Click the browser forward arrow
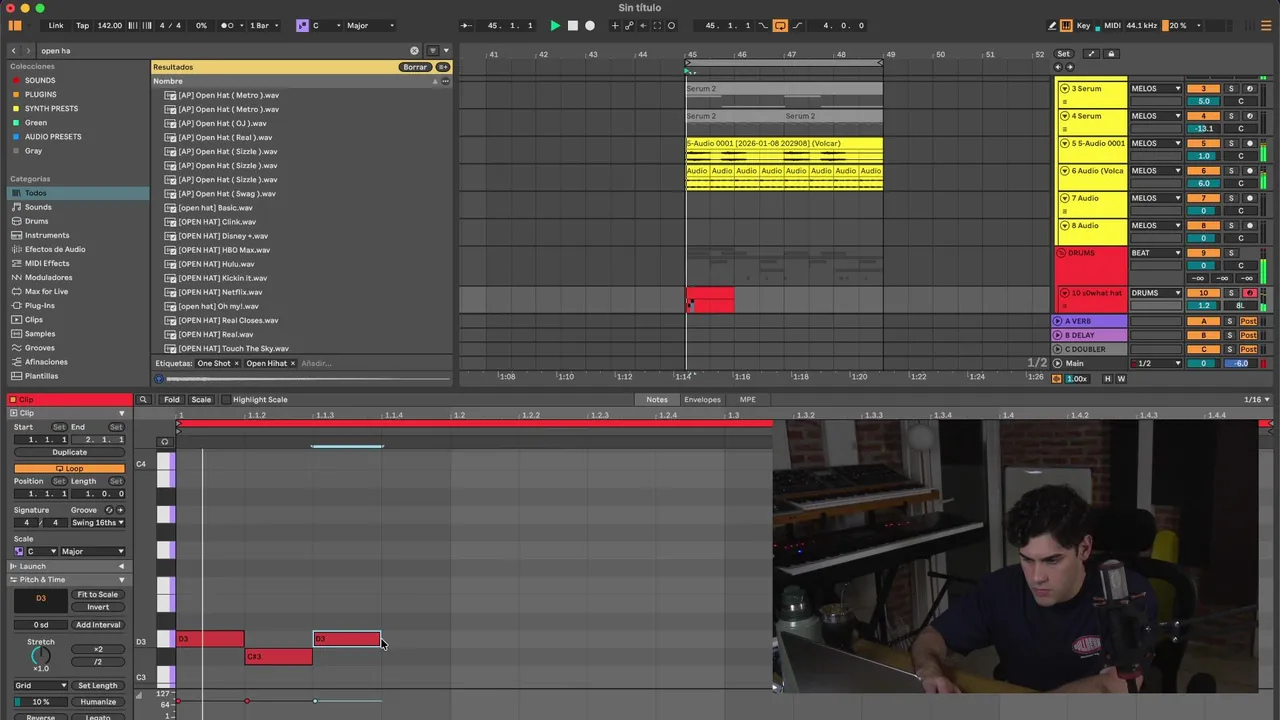 pyautogui.click(x=28, y=50)
